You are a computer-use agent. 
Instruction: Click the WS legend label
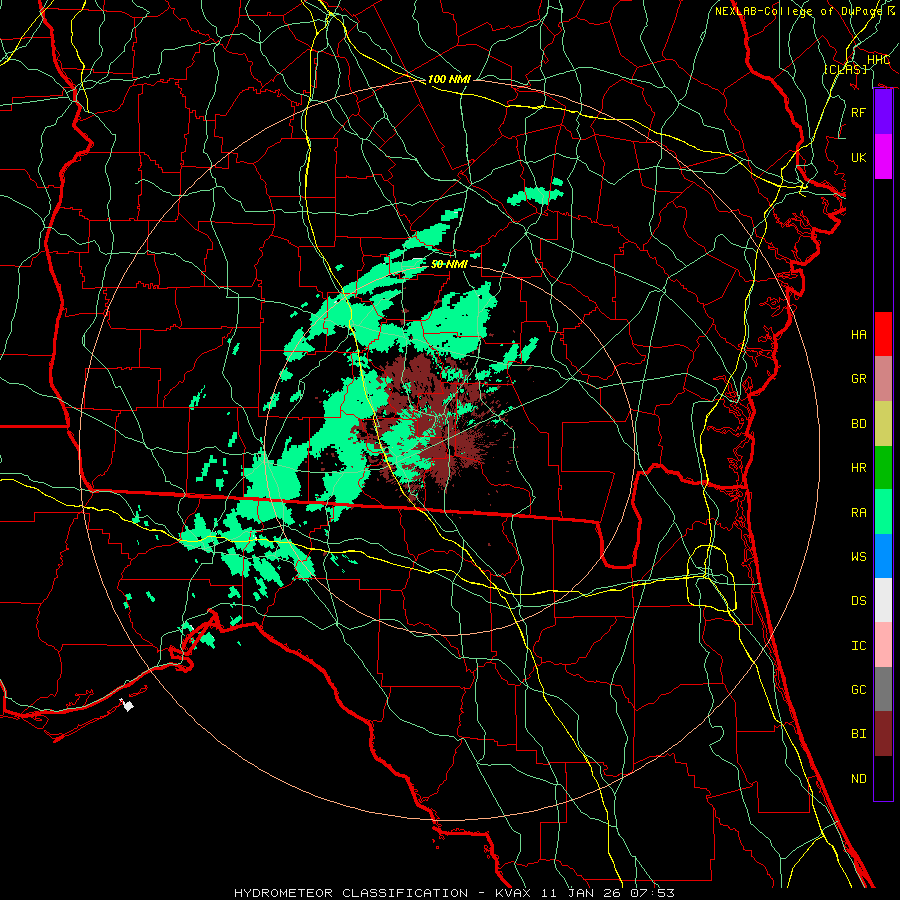859,556
